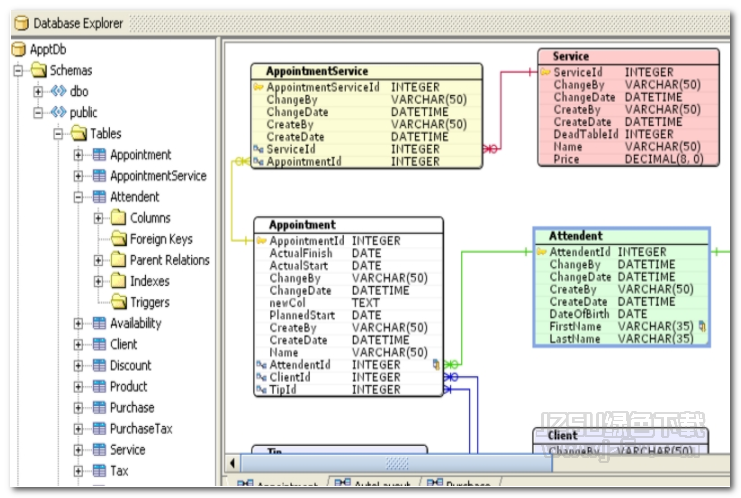
Task: Collapse the Tables folder node
Action: tap(58, 134)
